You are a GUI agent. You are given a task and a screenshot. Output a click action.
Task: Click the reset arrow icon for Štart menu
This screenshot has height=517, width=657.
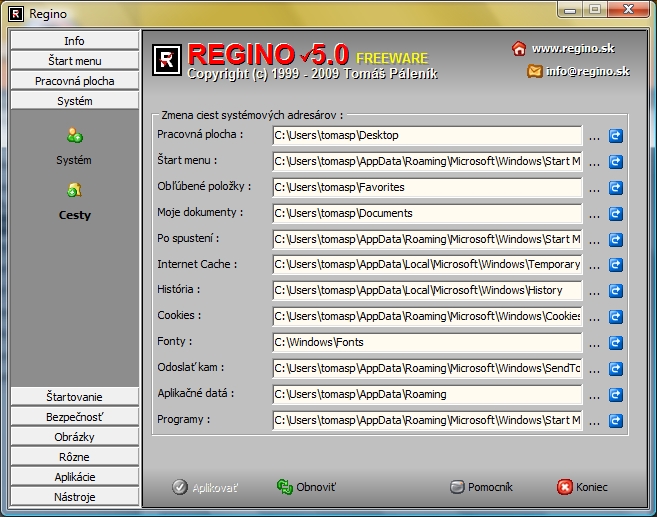tap(616, 162)
